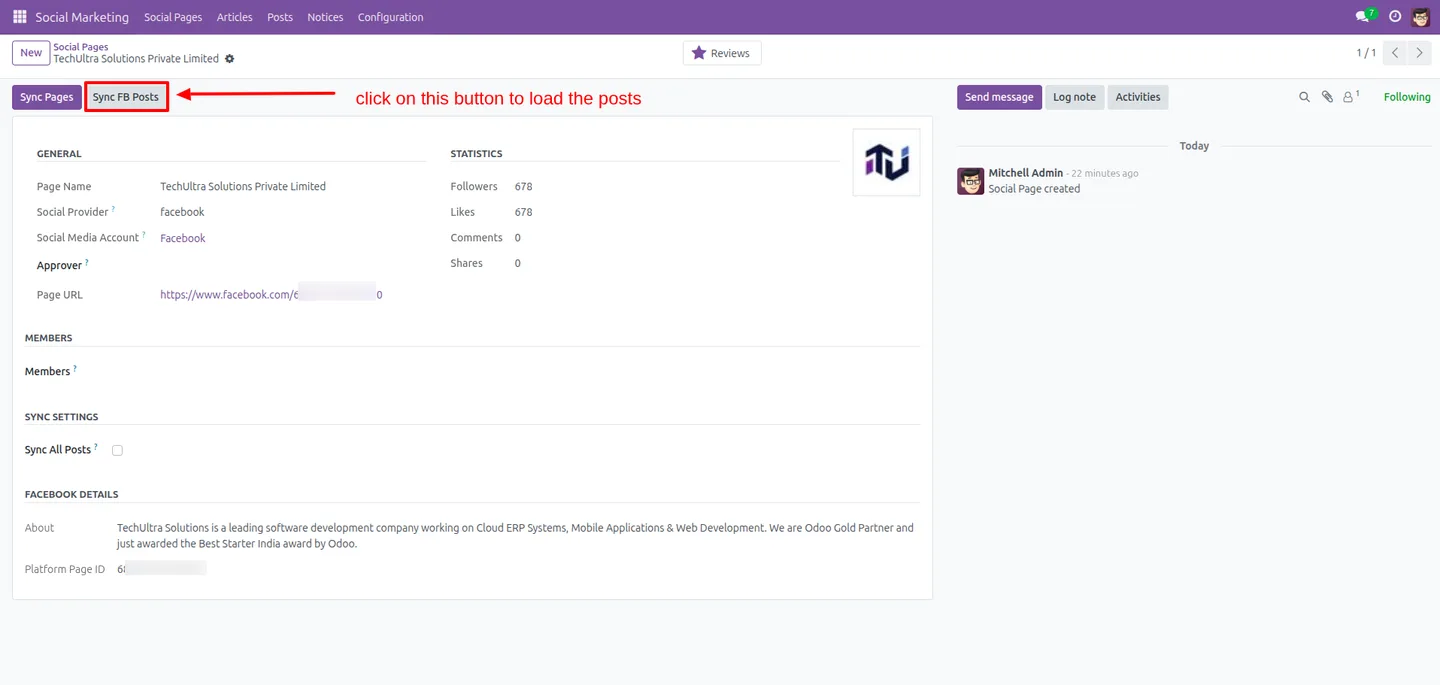Click the Sync Pages button
This screenshot has height=685, width=1440.
tap(47, 97)
